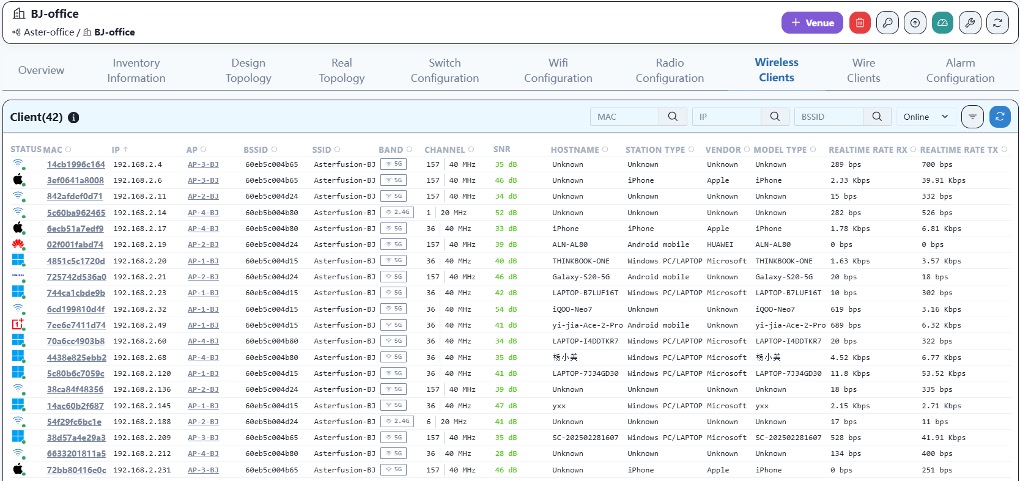Sort by the SSID column header
1020x482 pixels.
[328, 150]
